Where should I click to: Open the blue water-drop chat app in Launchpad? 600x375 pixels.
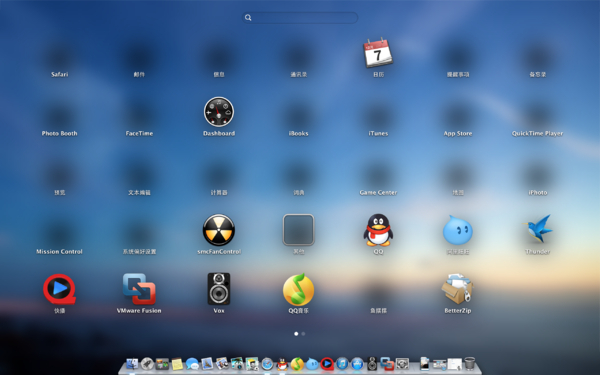pos(458,230)
